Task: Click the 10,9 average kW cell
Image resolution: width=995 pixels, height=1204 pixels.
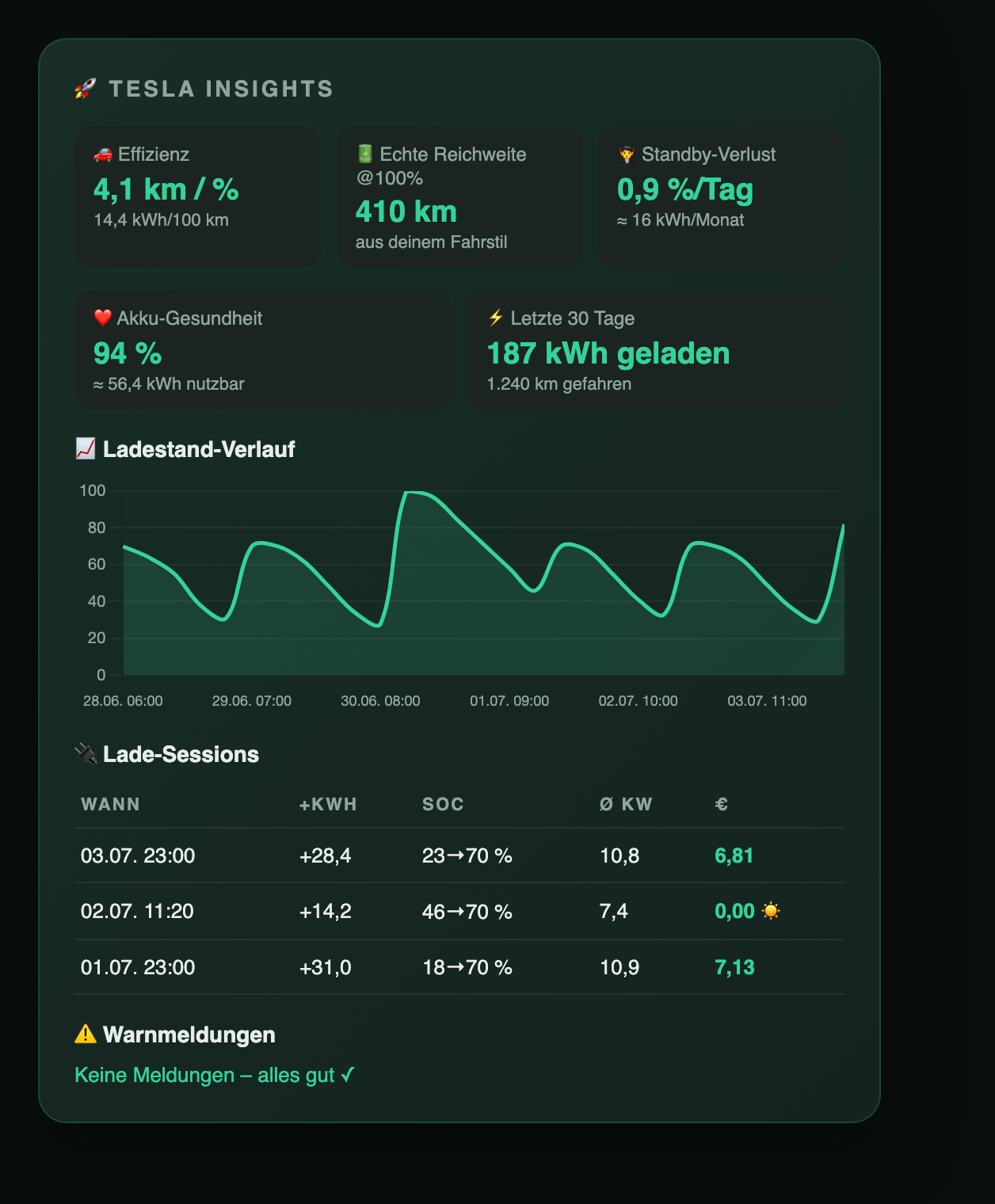Action: 619,967
